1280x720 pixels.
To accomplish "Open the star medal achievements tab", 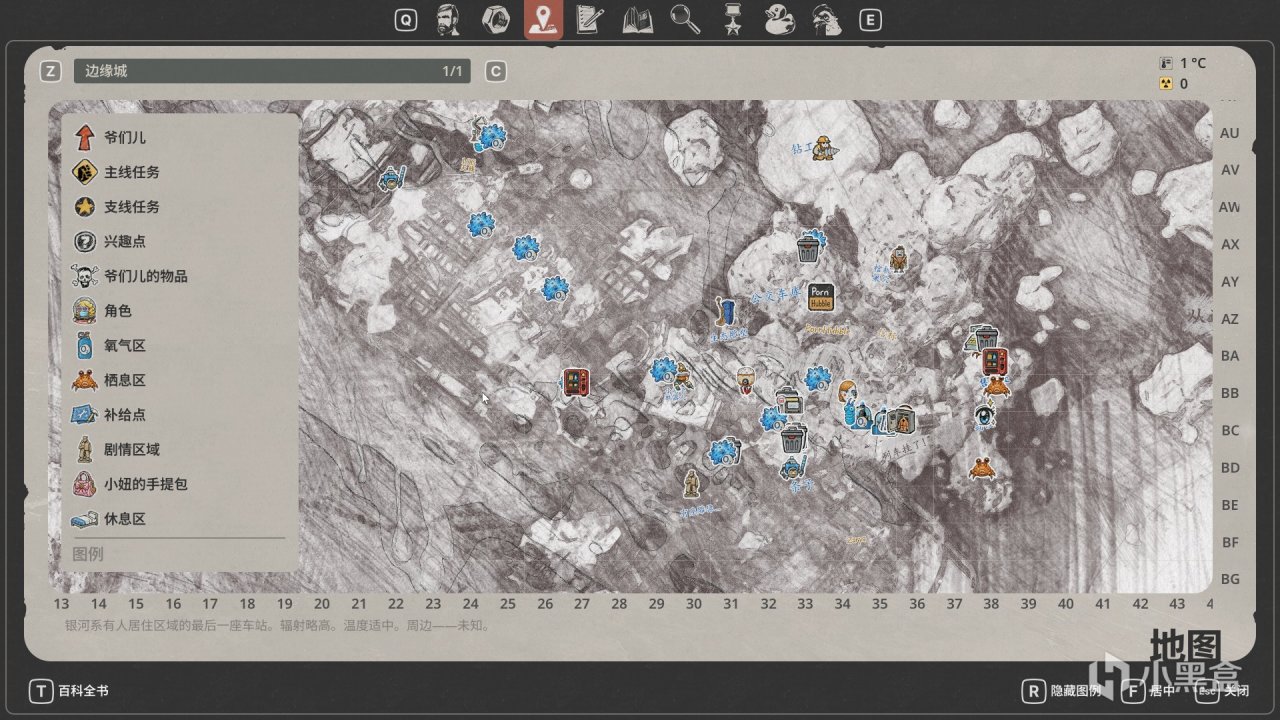I will pos(734,19).
